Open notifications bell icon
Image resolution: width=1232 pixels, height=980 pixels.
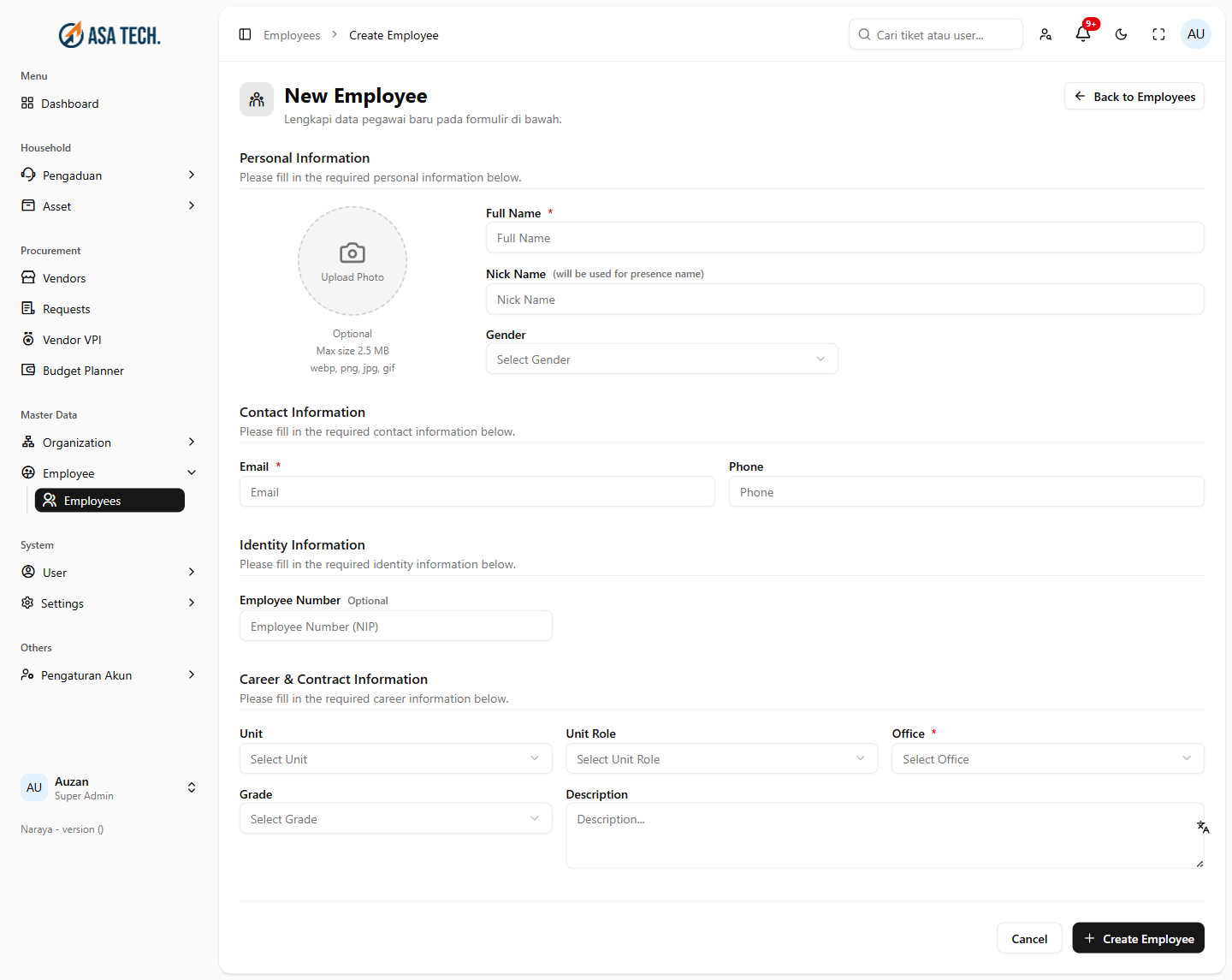pos(1083,34)
